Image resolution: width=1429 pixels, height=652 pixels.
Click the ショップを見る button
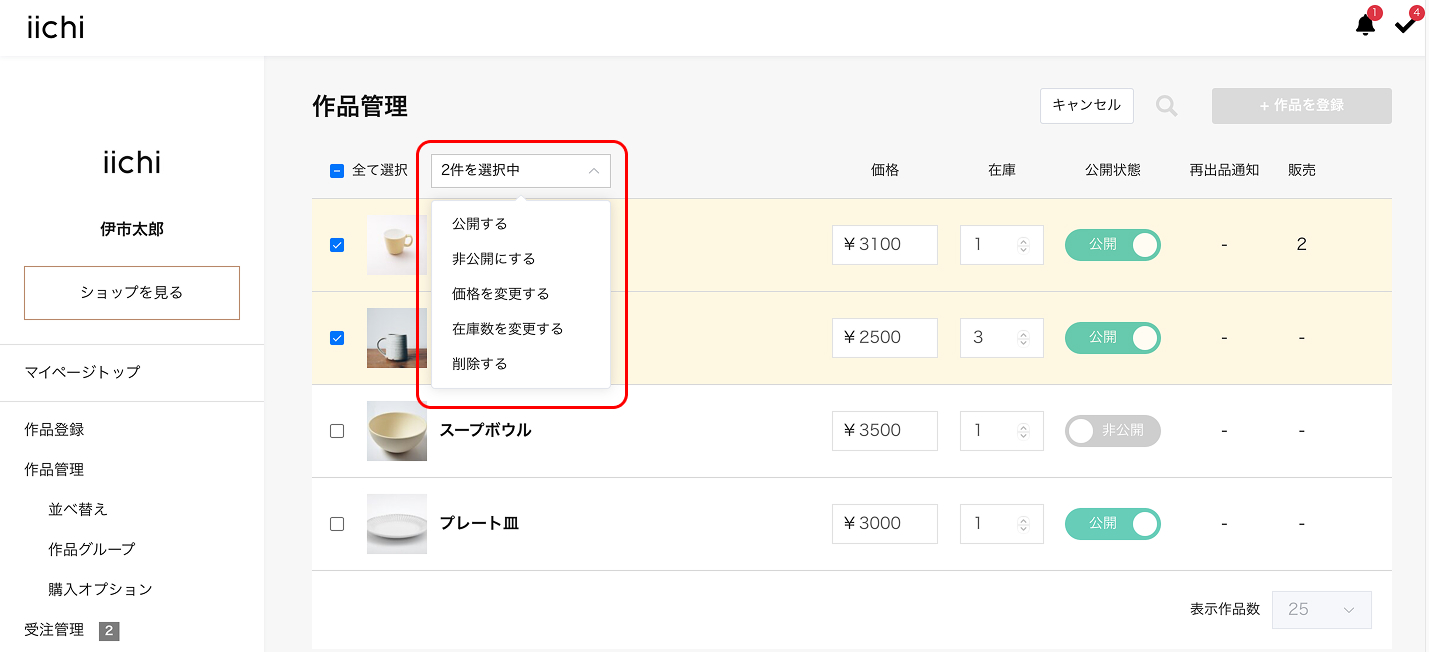tap(132, 293)
